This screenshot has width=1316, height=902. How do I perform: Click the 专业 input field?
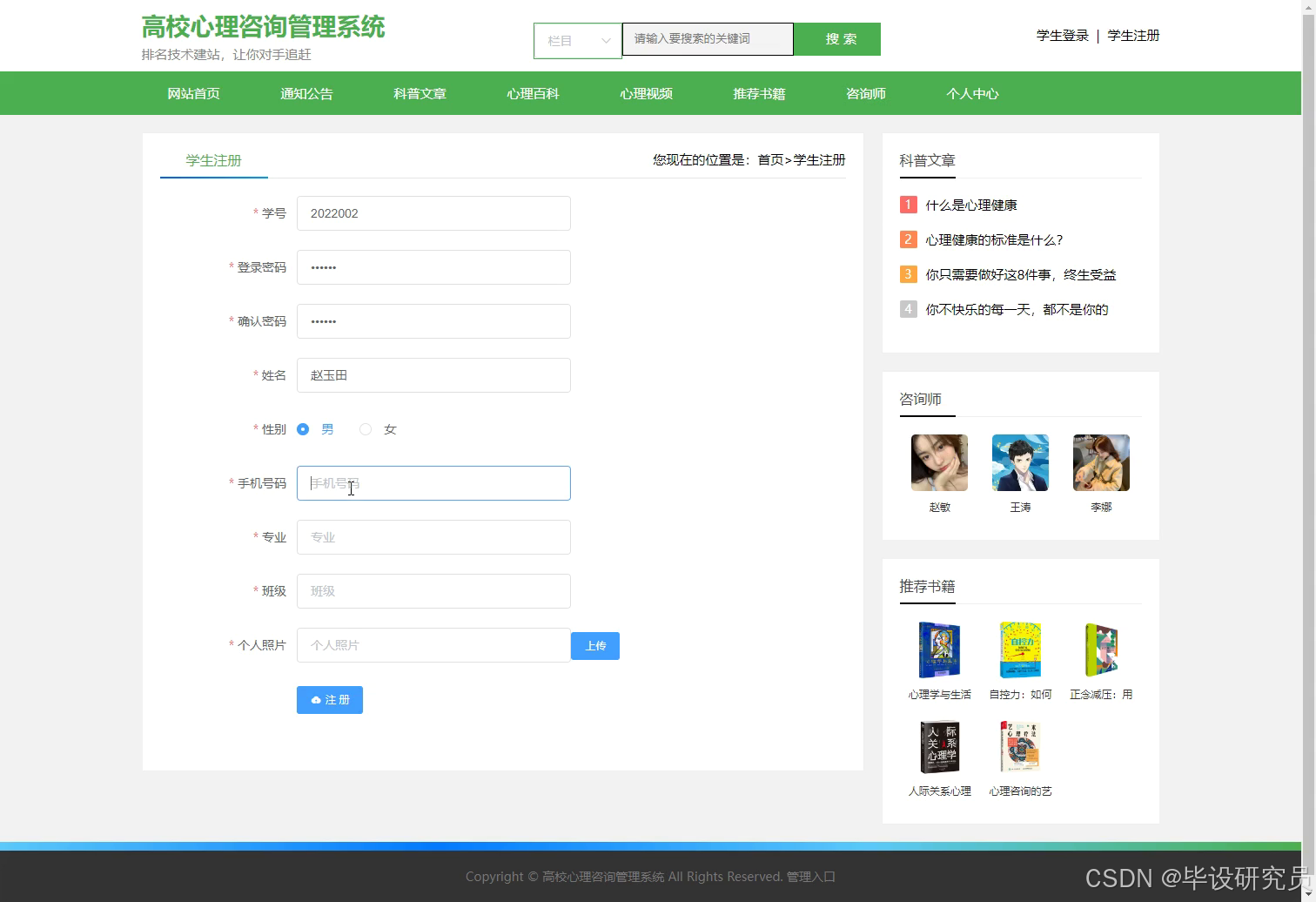tap(433, 537)
